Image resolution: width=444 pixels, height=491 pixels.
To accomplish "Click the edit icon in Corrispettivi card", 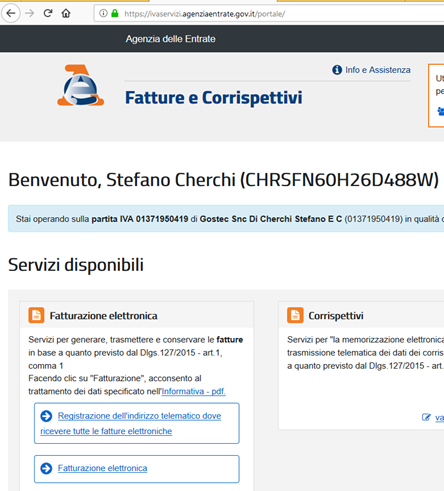I will click(x=426, y=417).
